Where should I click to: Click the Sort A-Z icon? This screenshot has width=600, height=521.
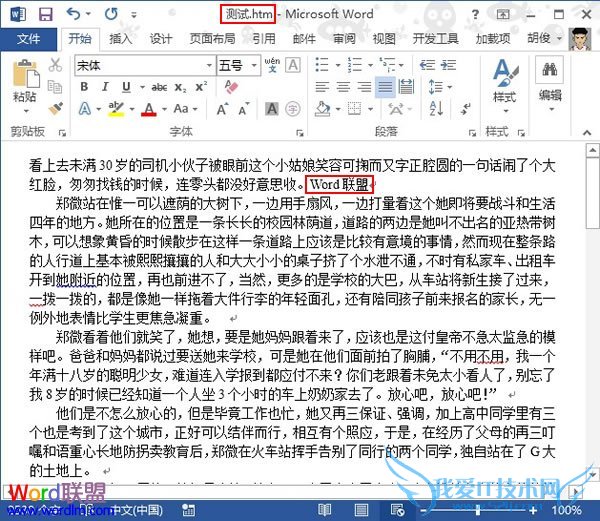(x=436, y=109)
